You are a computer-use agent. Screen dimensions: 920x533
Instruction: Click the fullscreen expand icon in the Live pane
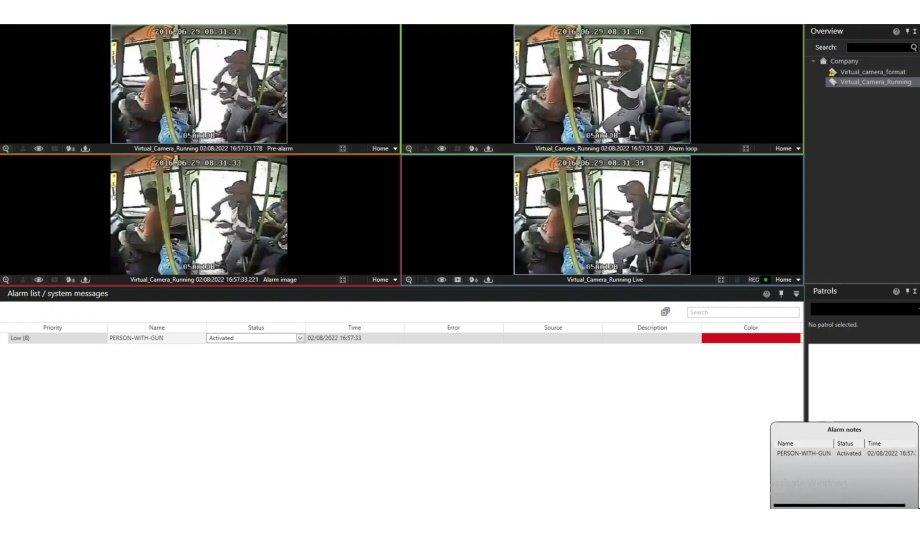tap(721, 280)
